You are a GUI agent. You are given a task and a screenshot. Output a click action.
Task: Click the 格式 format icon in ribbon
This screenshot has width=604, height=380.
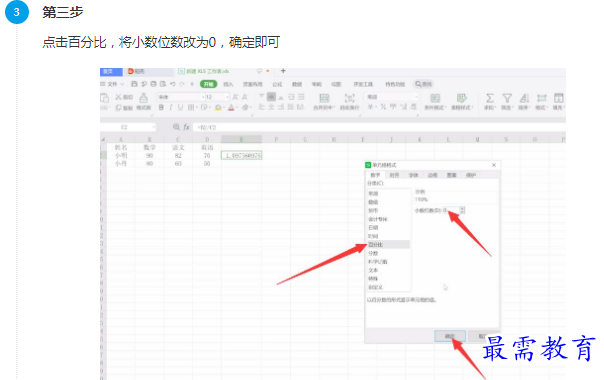[x=542, y=98]
